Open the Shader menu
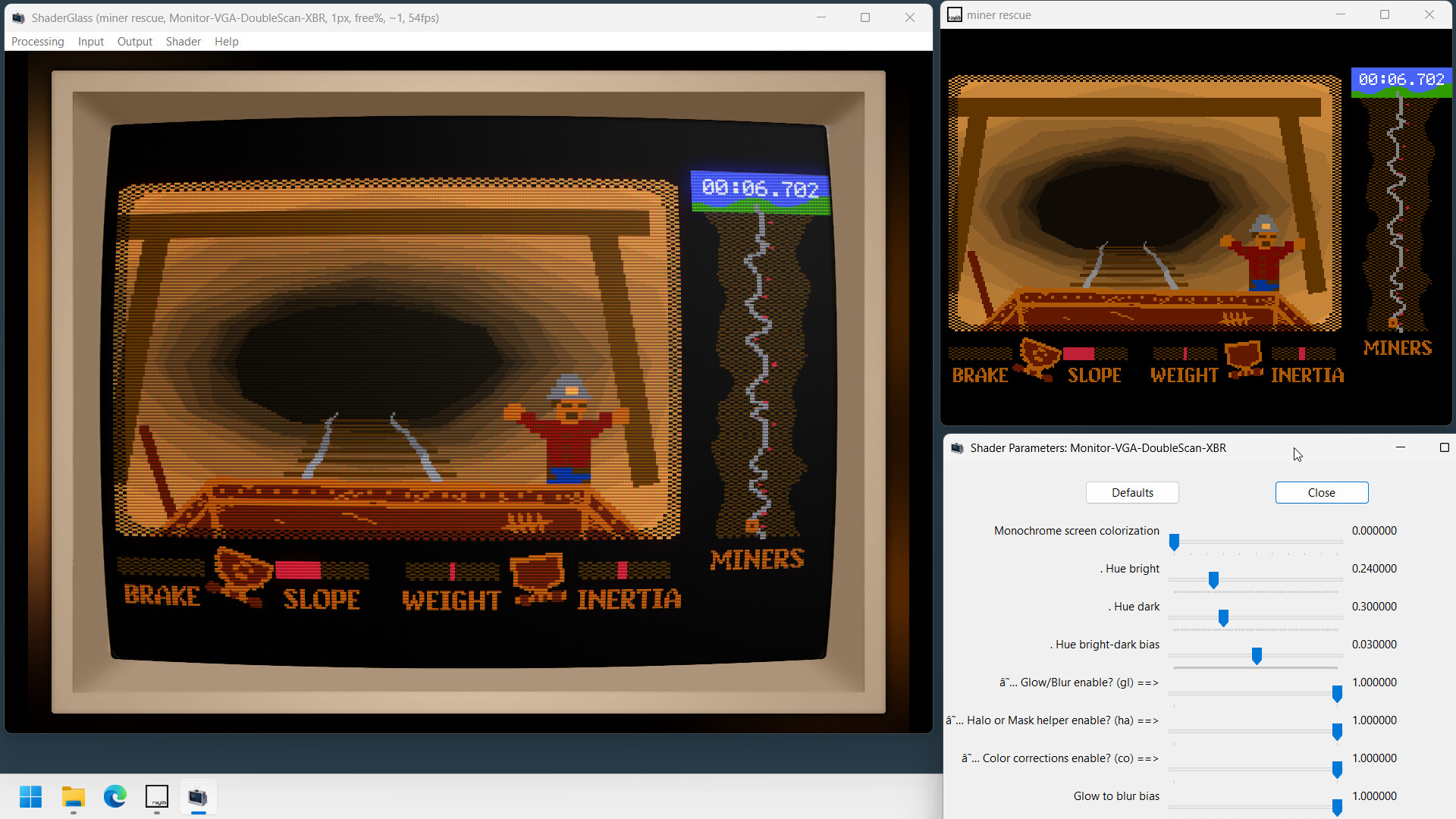The width and height of the screenshot is (1456, 819). point(183,42)
